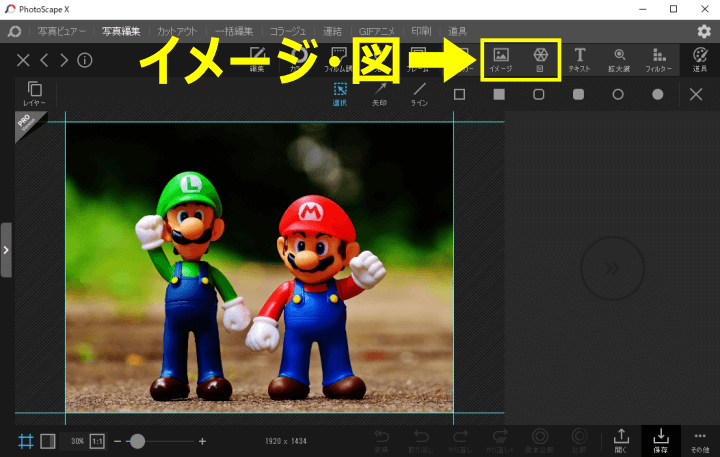
Task: Click the 取り消し (Undo) button
Action: coord(420,441)
